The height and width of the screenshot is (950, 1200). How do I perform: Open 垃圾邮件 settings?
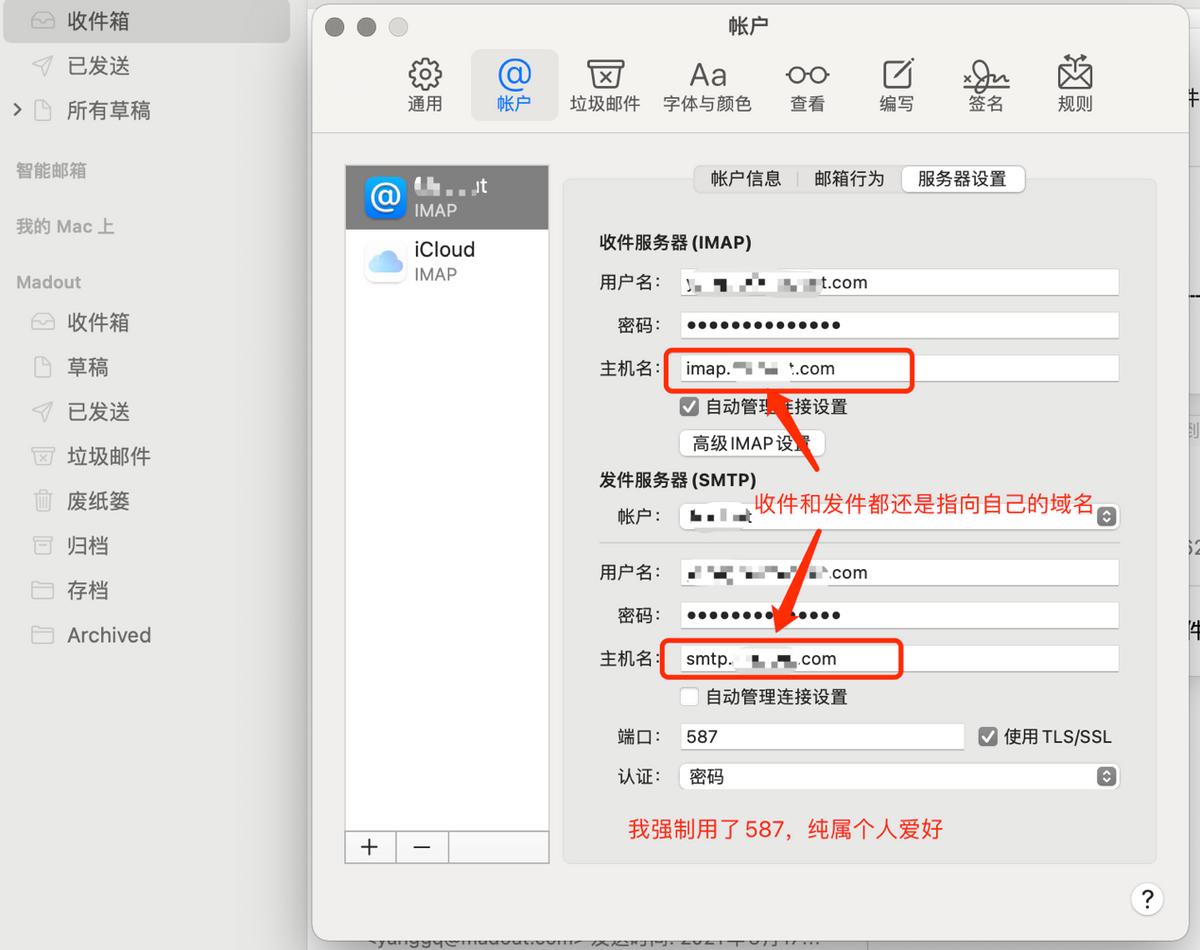[x=604, y=84]
